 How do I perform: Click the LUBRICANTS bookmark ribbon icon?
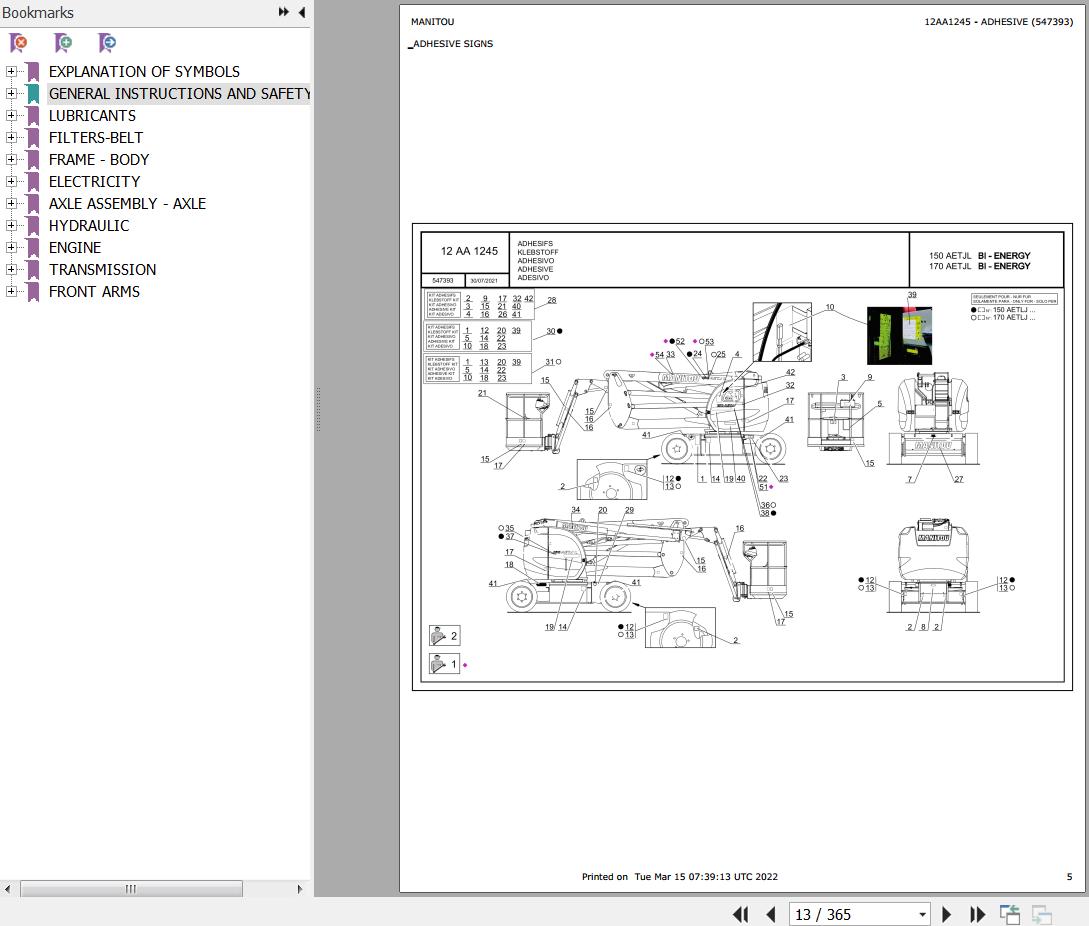[33, 115]
